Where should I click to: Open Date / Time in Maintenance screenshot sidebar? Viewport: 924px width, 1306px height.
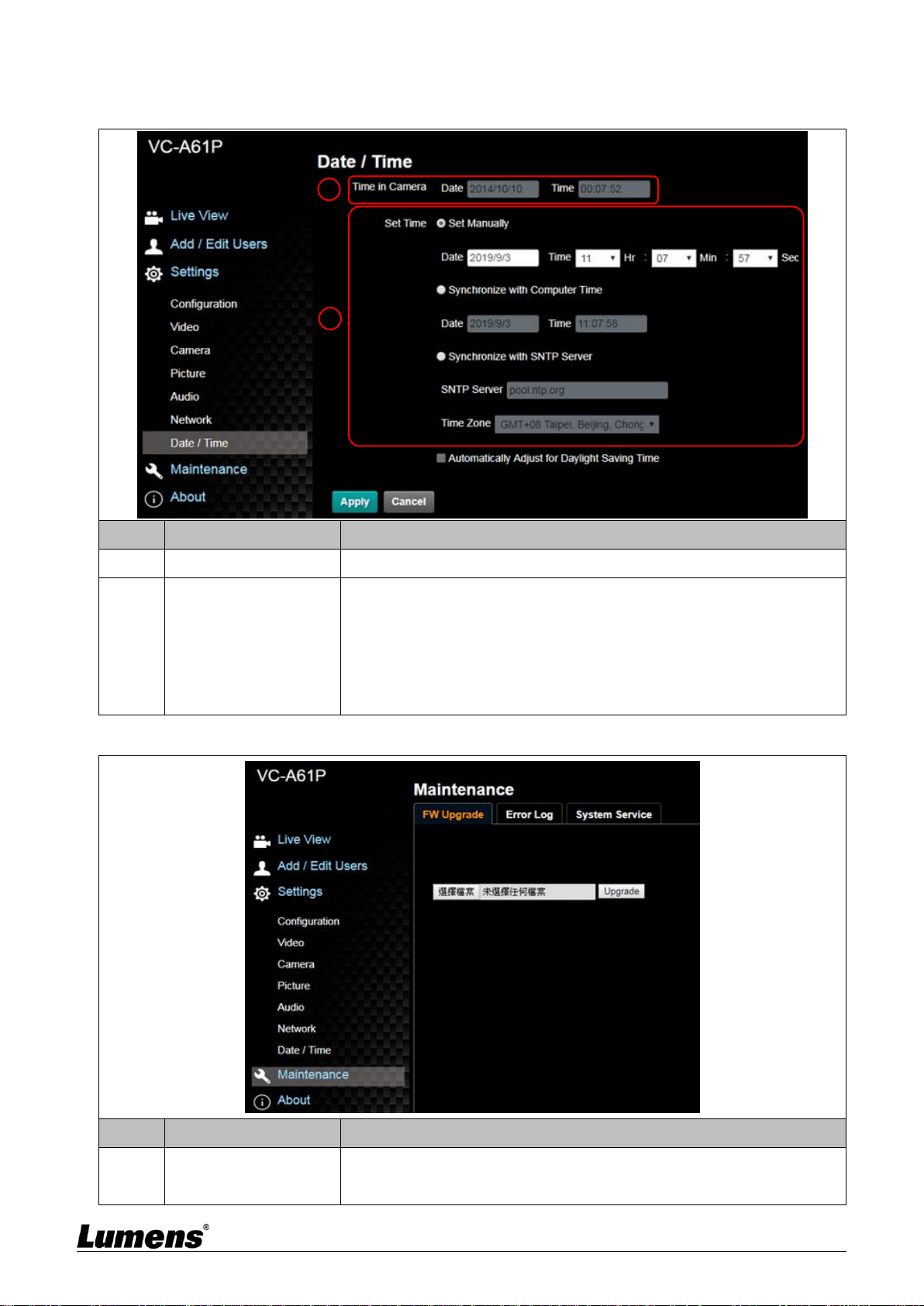[x=304, y=1050]
